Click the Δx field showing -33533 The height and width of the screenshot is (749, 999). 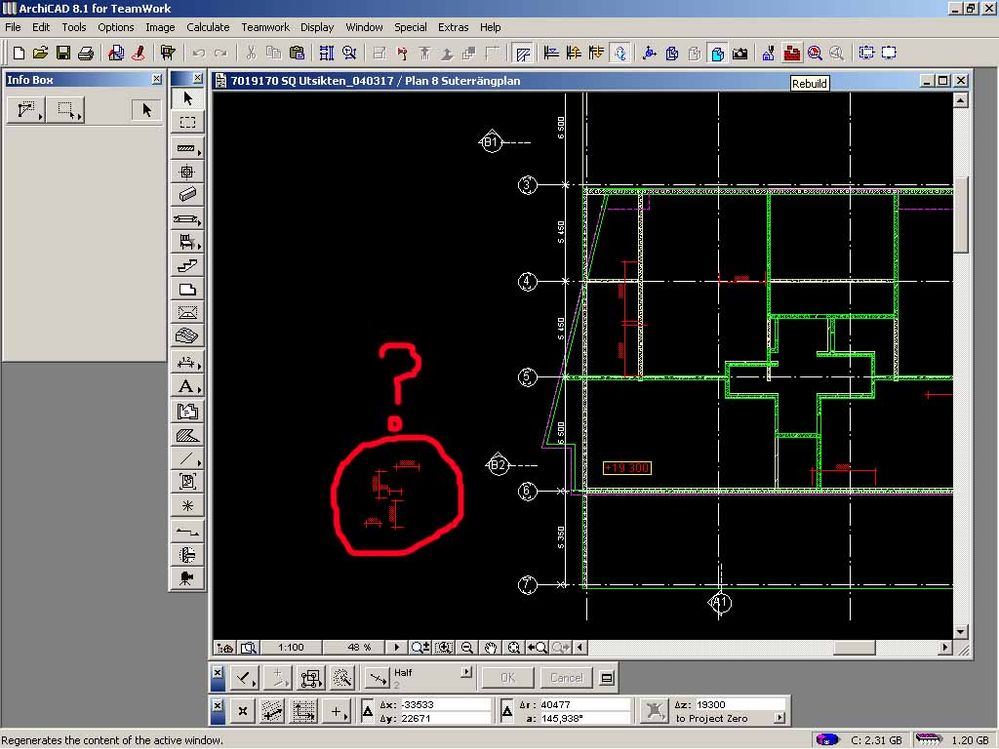coord(445,704)
